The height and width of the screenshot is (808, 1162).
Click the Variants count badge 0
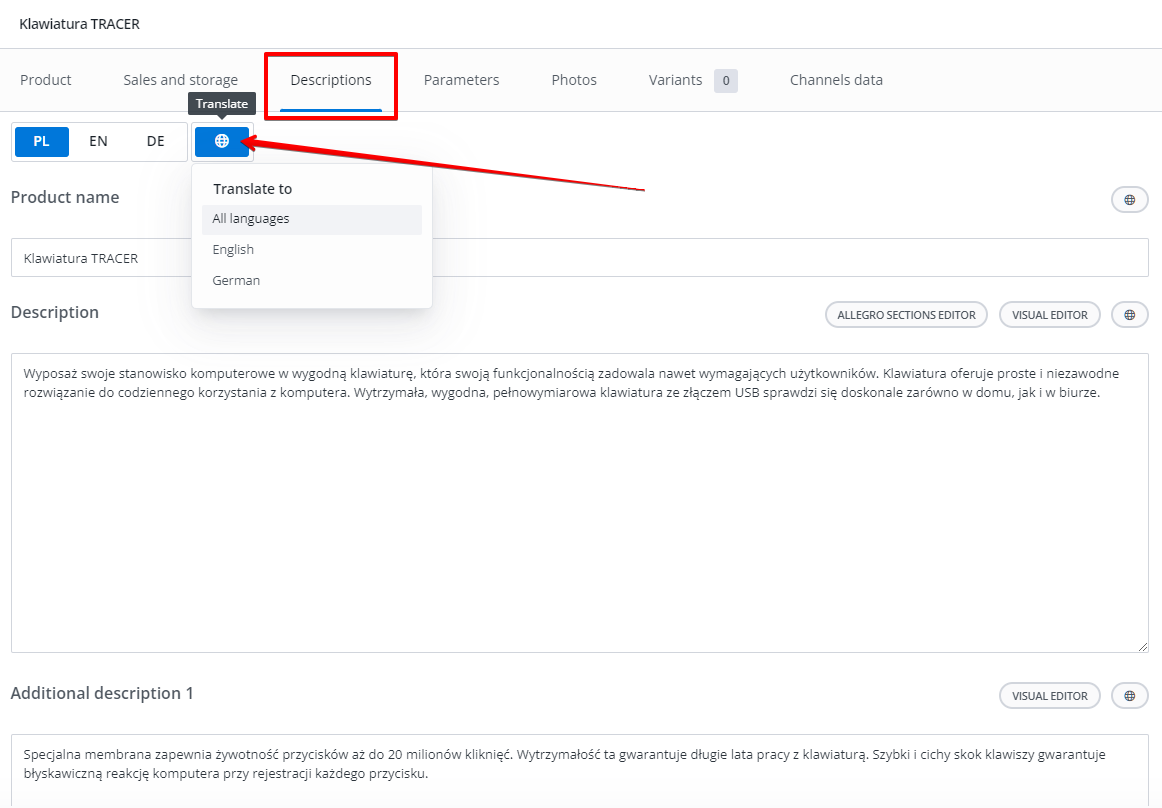pyautogui.click(x=726, y=81)
